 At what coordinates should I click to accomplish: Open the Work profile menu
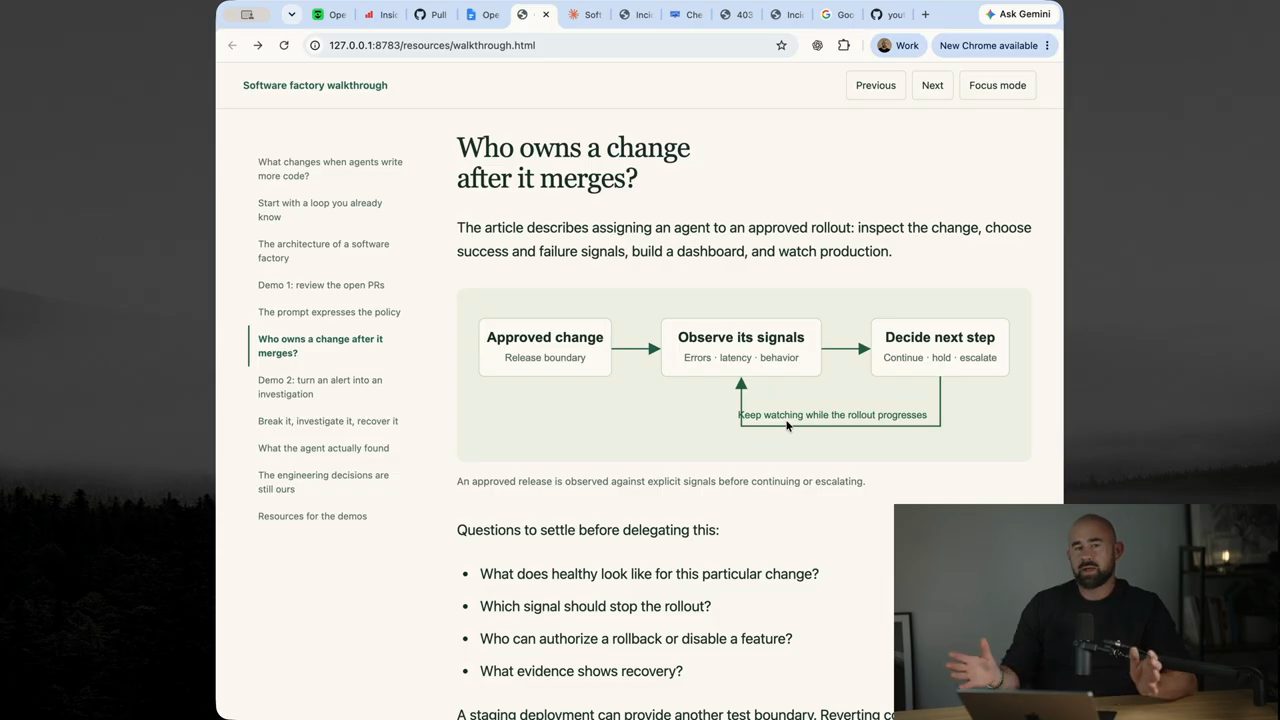[x=898, y=45]
